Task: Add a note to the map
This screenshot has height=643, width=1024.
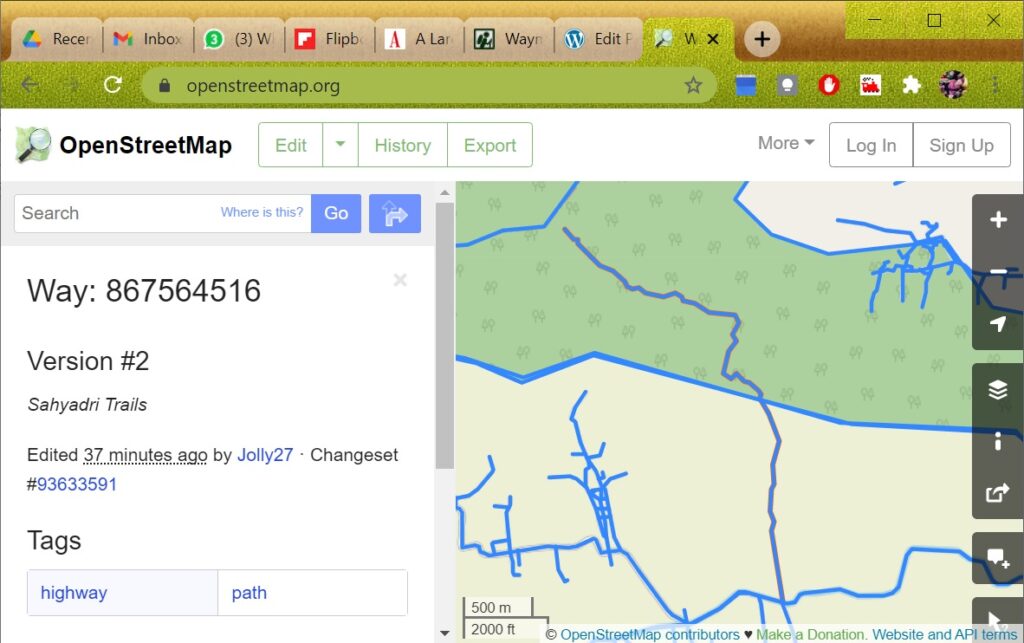Action: click(x=998, y=558)
